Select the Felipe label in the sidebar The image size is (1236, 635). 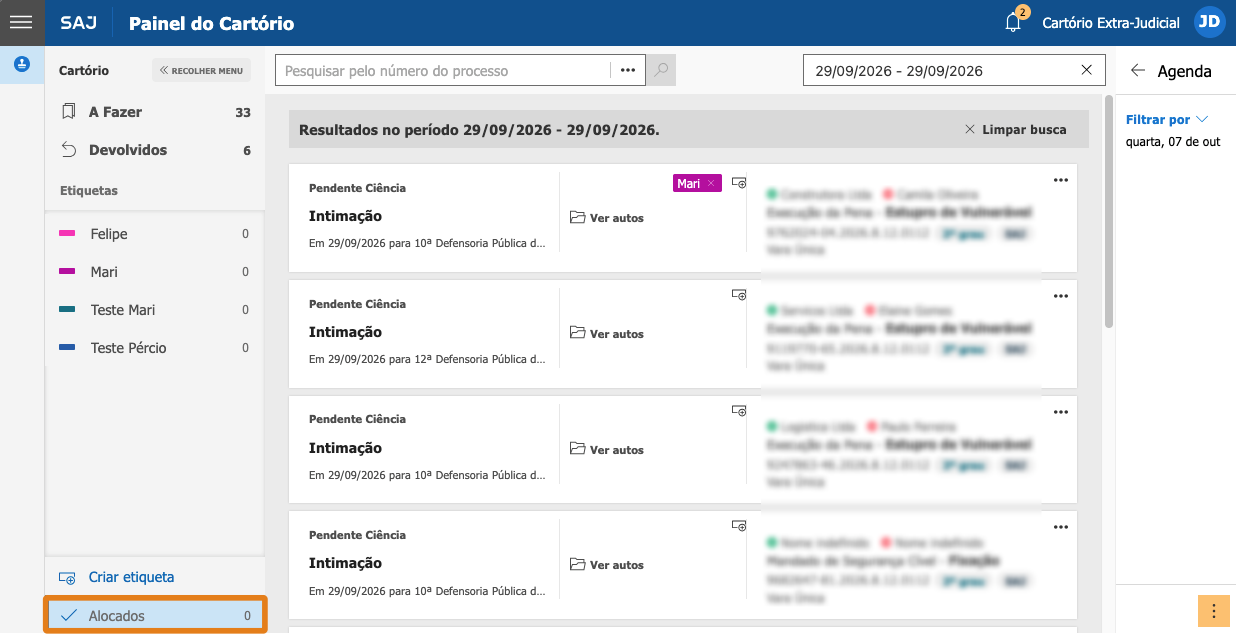tap(155, 234)
